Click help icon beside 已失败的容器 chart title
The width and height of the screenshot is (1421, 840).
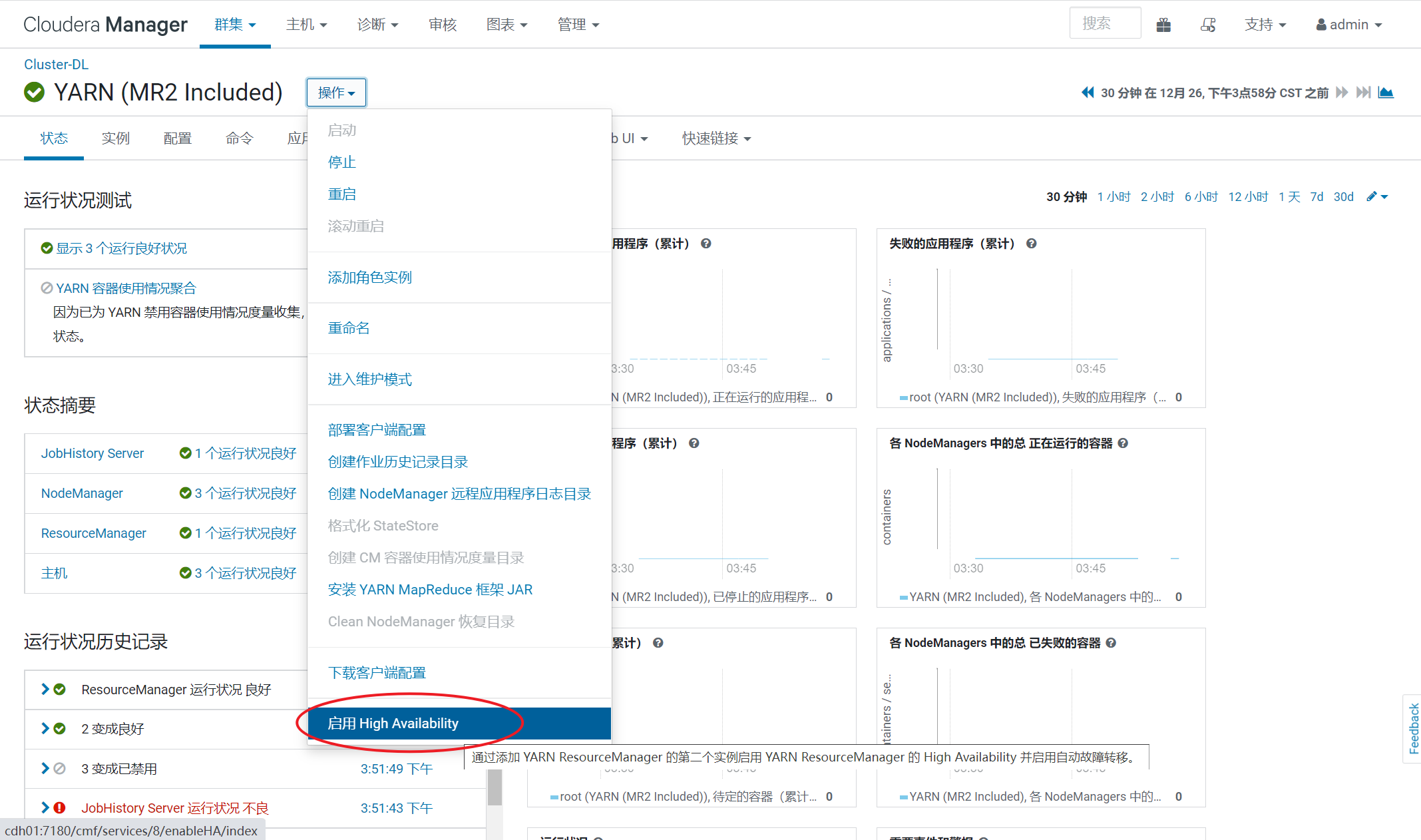(x=1111, y=643)
